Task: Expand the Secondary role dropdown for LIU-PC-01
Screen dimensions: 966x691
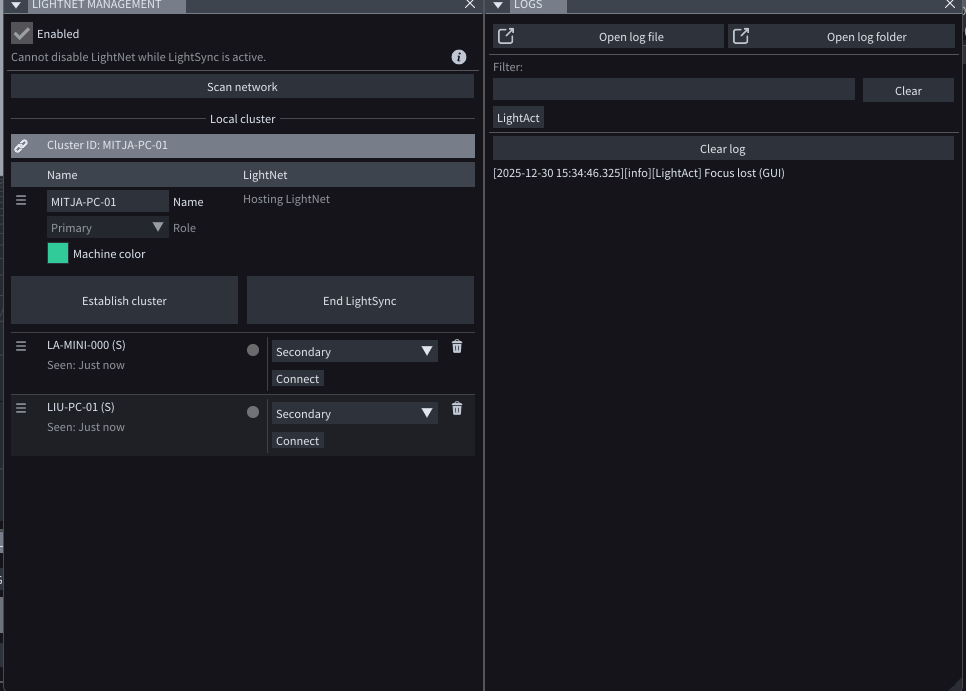Action: tap(354, 414)
